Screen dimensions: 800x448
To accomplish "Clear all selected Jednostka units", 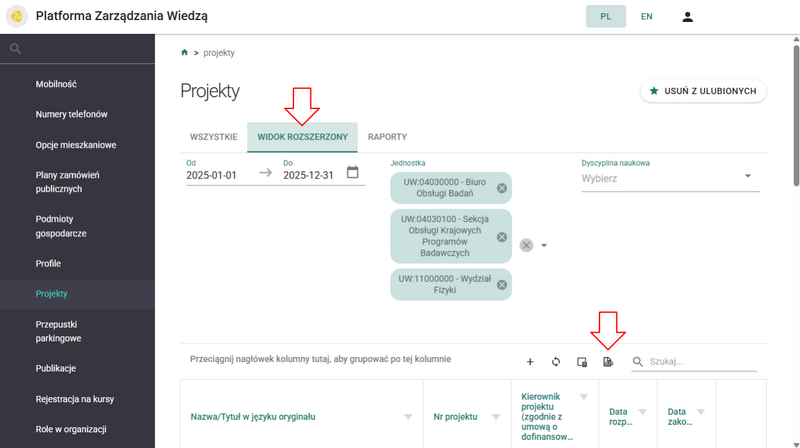I will coord(526,245).
